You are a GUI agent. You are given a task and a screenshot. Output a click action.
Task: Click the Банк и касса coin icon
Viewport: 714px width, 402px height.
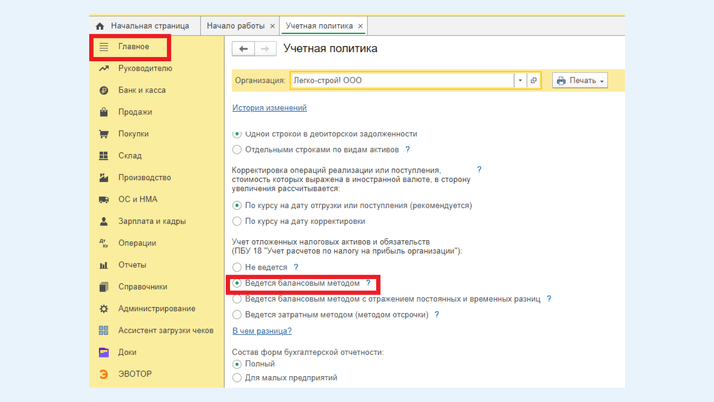tap(104, 90)
